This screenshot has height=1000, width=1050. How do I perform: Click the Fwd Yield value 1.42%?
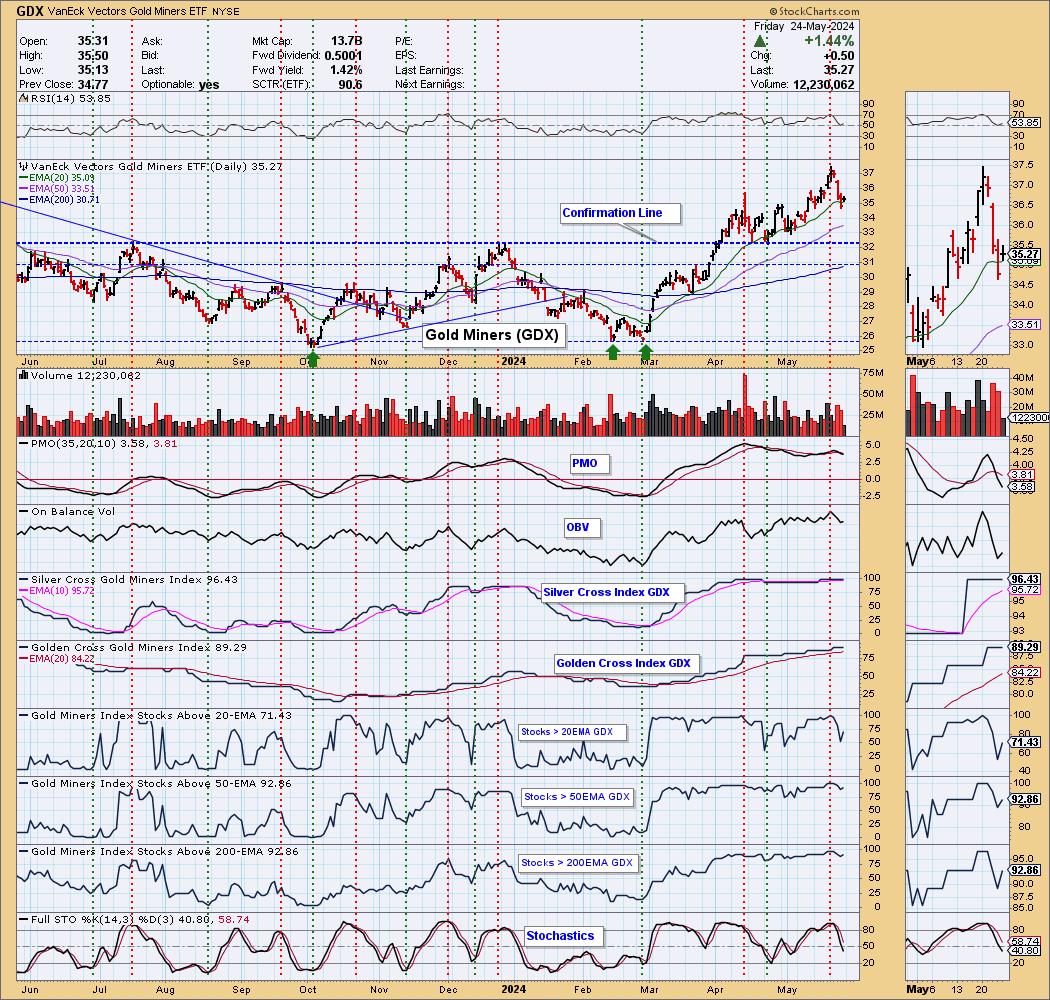346,70
